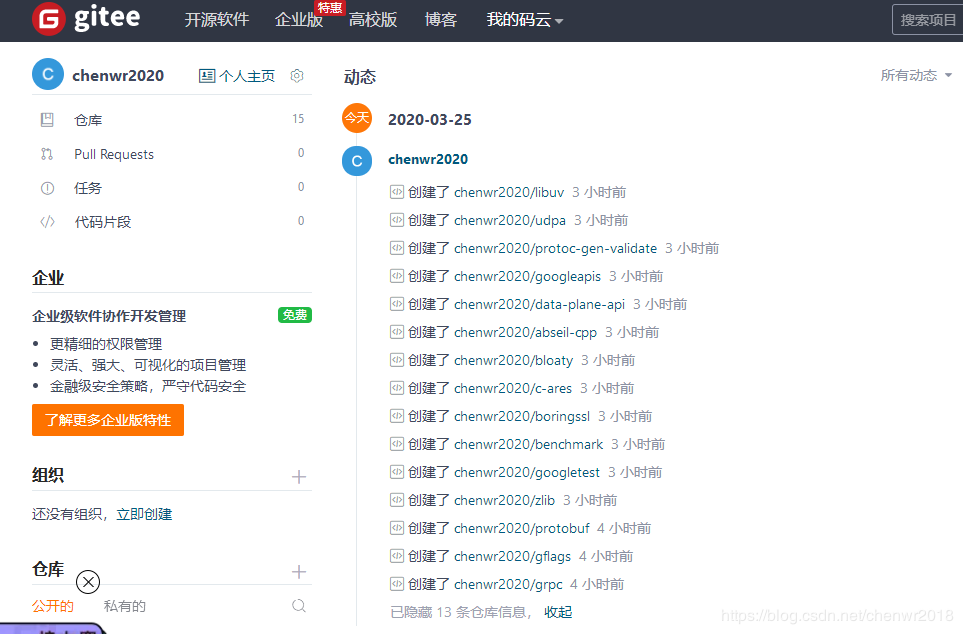Open 任务 item in sidebar
Image resolution: width=963 pixels, height=634 pixels.
172,188
